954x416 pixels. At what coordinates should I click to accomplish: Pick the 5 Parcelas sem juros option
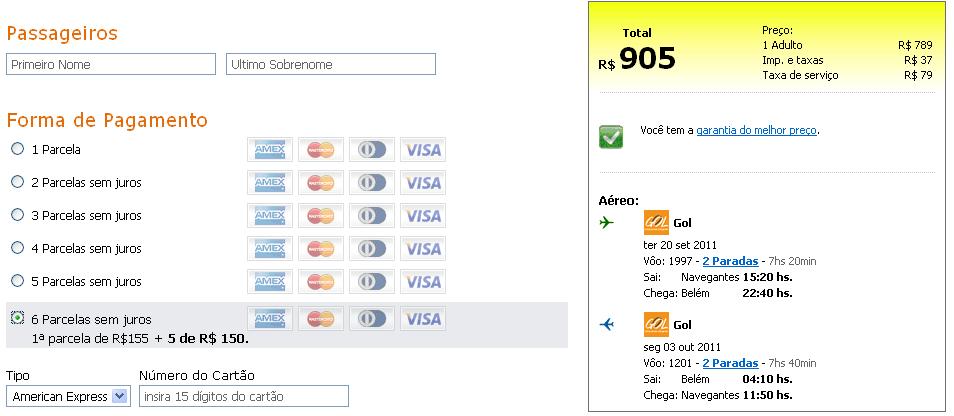(17, 281)
